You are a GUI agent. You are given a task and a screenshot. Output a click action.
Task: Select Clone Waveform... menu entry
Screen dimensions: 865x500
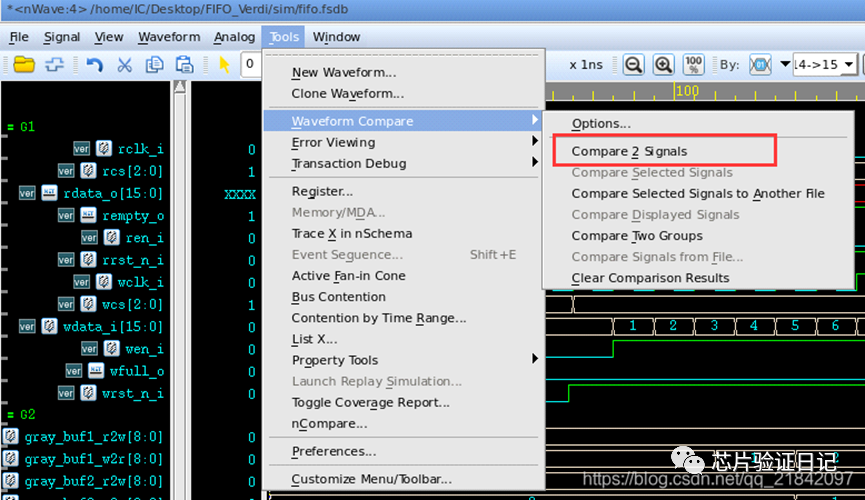click(x=348, y=94)
